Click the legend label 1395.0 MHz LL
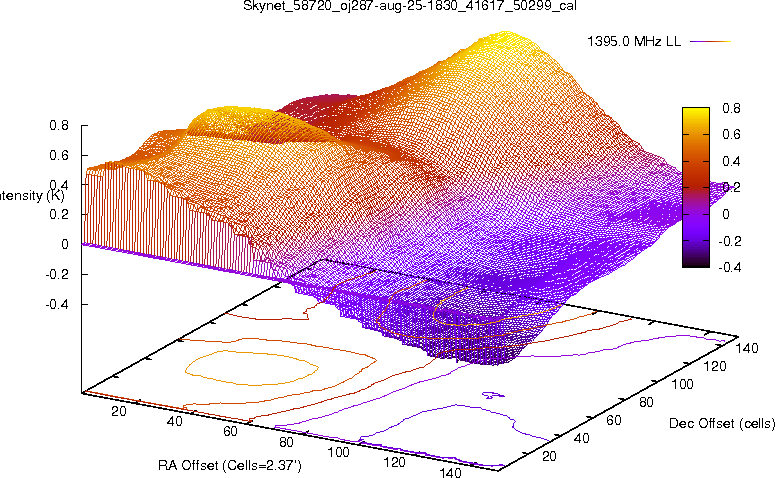The image size is (775, 478). tap(634, 42)
